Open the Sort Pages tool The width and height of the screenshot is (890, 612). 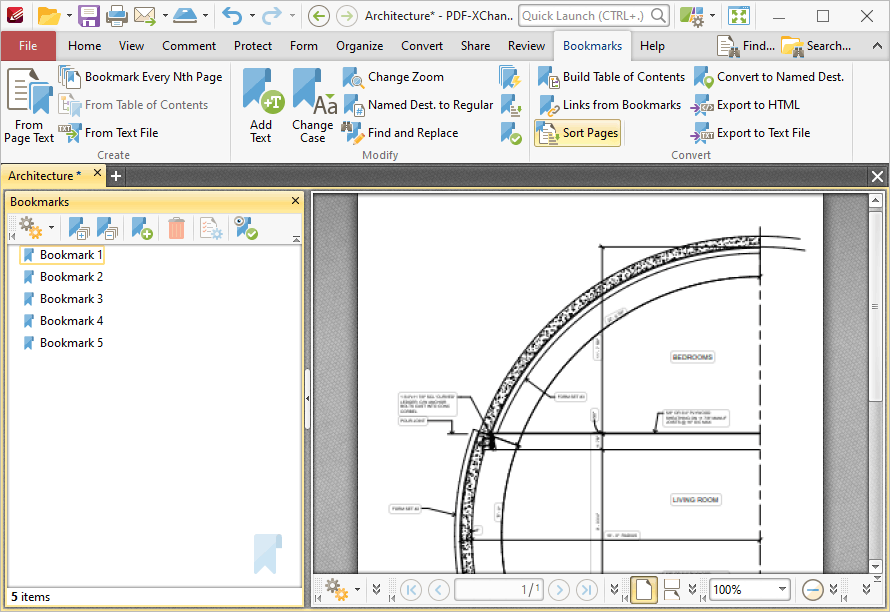[x=577, y=132]
